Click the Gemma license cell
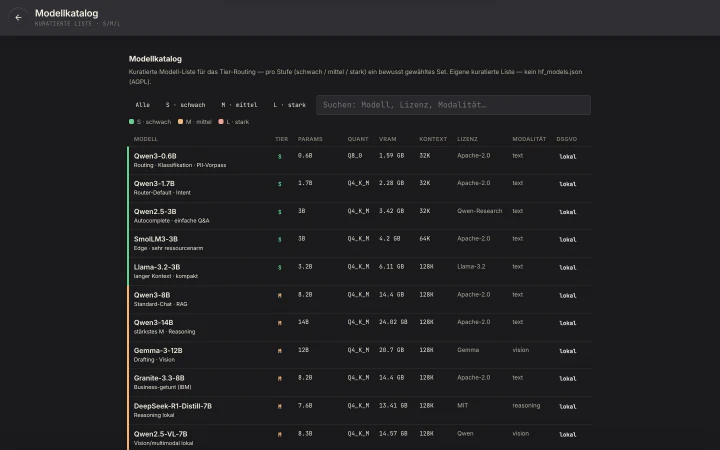 (x=468, y=350)
